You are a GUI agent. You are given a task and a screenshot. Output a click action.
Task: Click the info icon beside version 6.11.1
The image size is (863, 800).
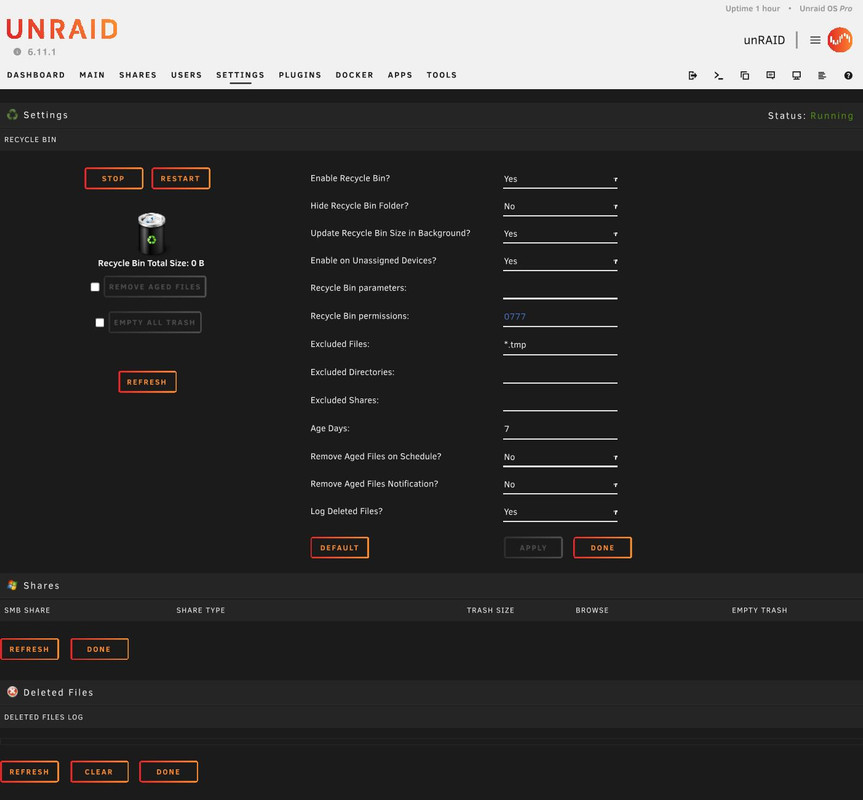tap(17, 52)
